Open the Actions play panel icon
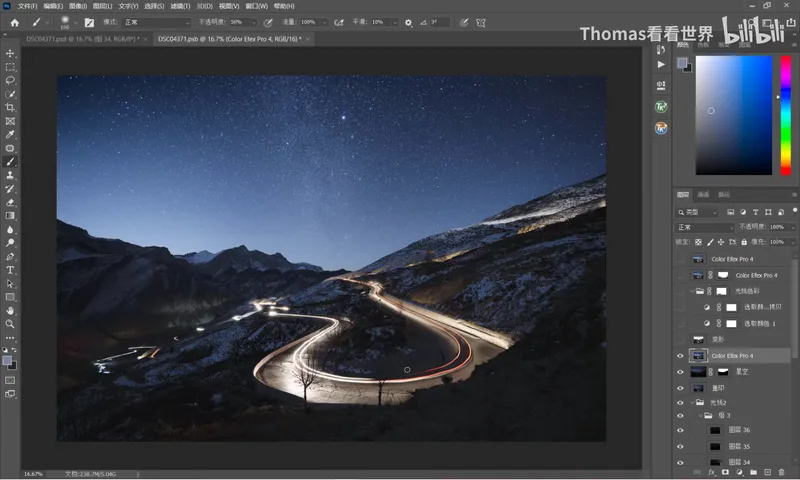This screenshot has width=800, height=480. click(661, 64)
